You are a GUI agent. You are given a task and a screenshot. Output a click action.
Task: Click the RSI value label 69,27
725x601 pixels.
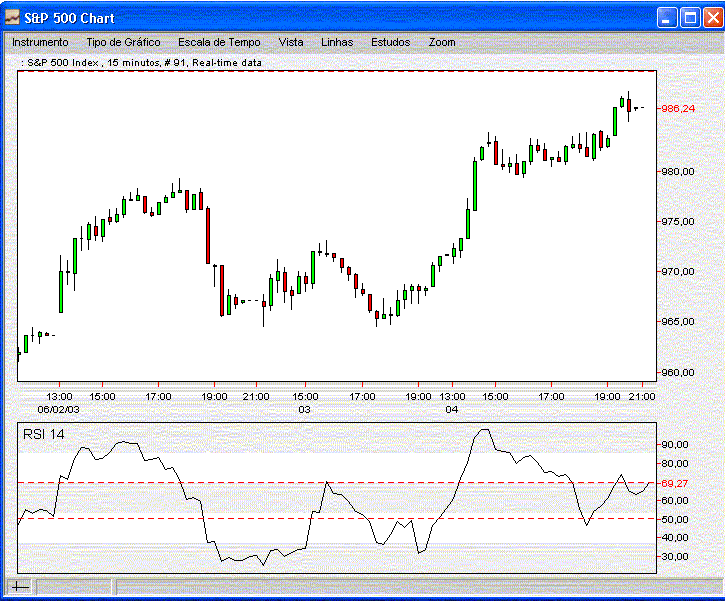click(675, 483)
